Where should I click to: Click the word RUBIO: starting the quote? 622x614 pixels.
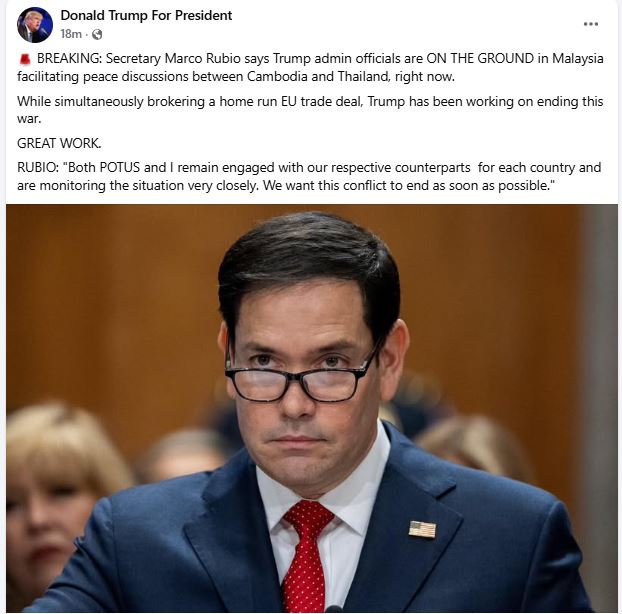pos(38,167)
